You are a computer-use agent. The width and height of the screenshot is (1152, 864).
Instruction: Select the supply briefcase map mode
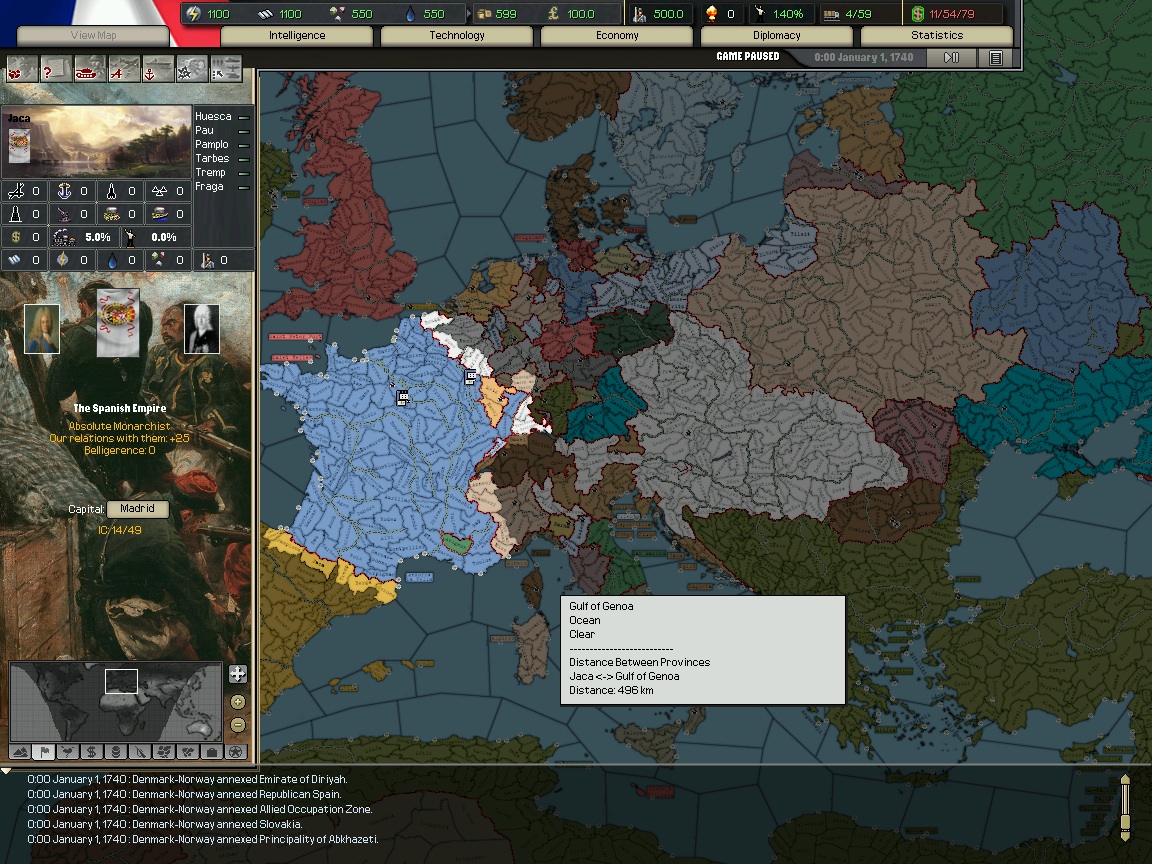(211, 752)
